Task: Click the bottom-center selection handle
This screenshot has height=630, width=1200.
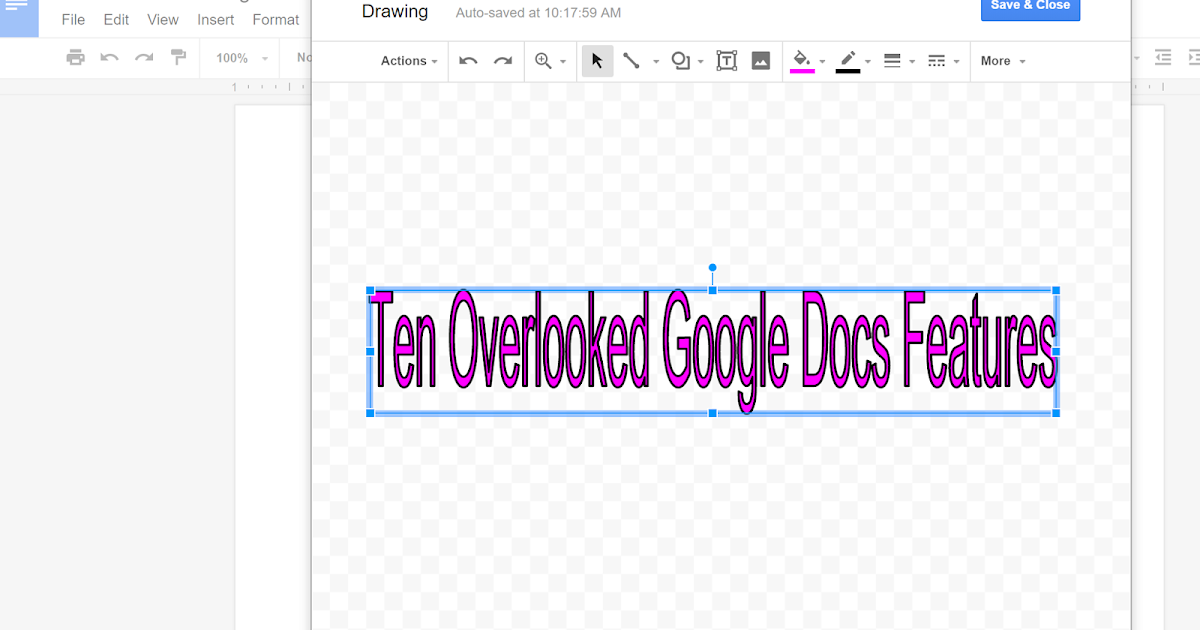Action: point(713,413)
